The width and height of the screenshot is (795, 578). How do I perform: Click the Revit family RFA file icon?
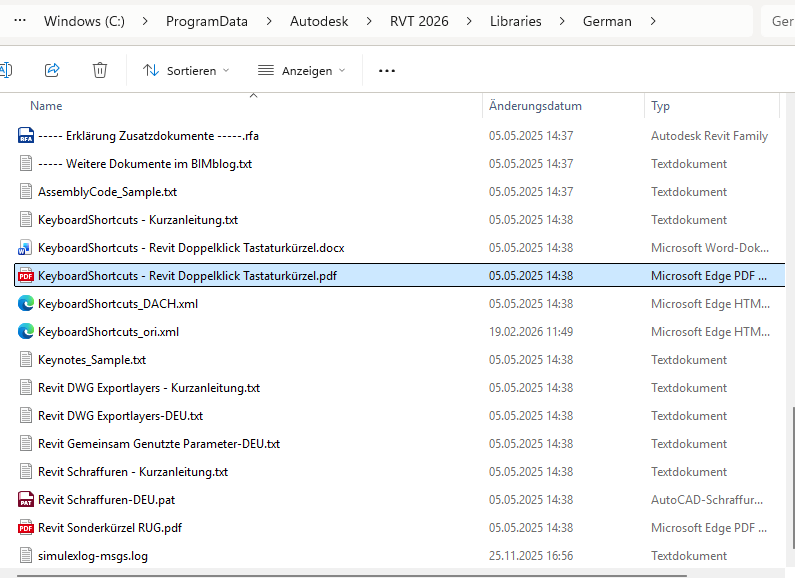tap(26, 136)
